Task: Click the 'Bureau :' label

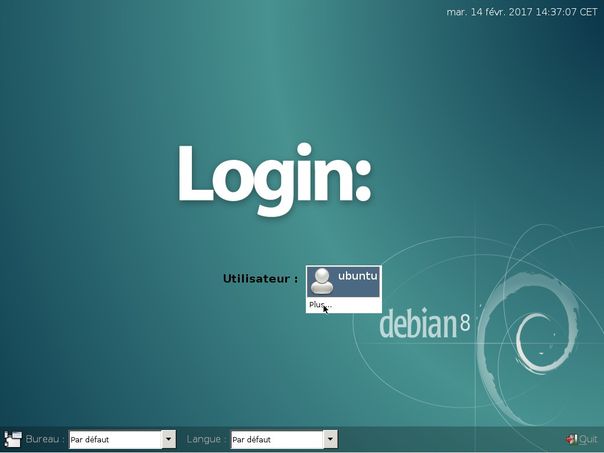Action: [45, 439]
